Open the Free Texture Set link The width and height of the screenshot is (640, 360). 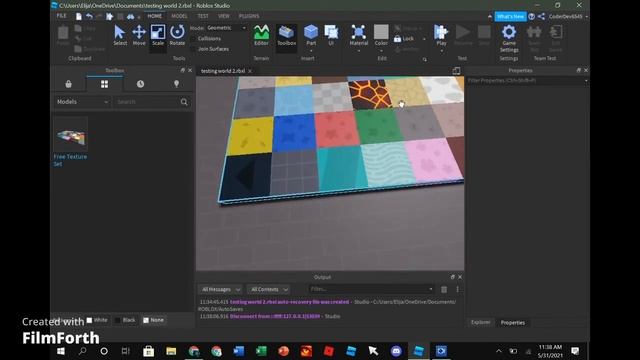click(70, 160)
